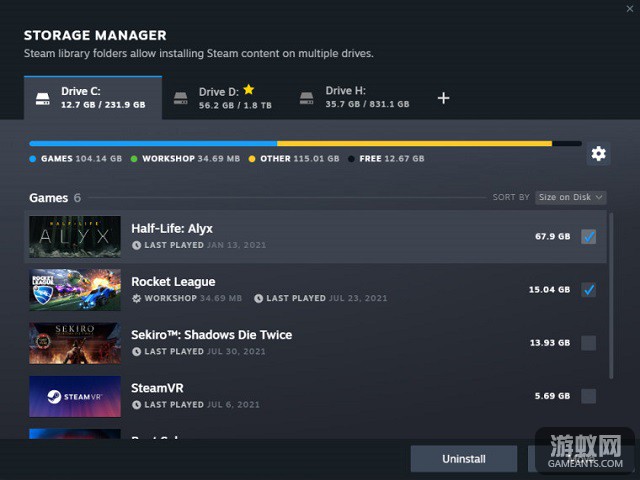Select the SteamVR thumbnail
This screenshot has width=640, height=480.
[75, 396]
